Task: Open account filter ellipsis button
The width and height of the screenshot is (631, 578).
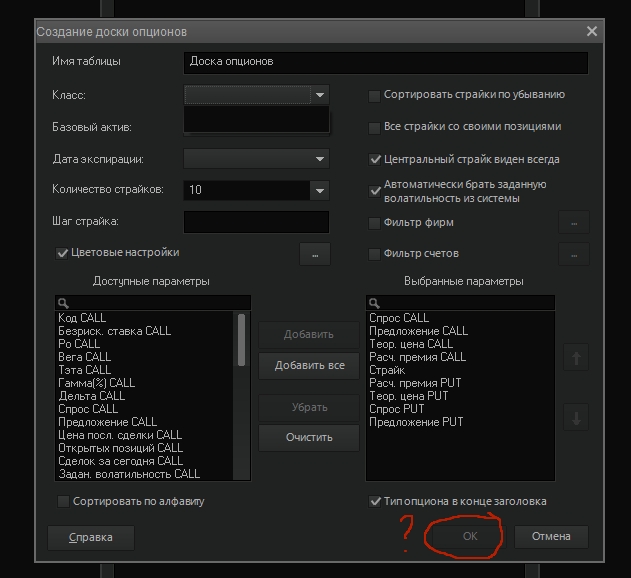Action: tap(574, 254)
